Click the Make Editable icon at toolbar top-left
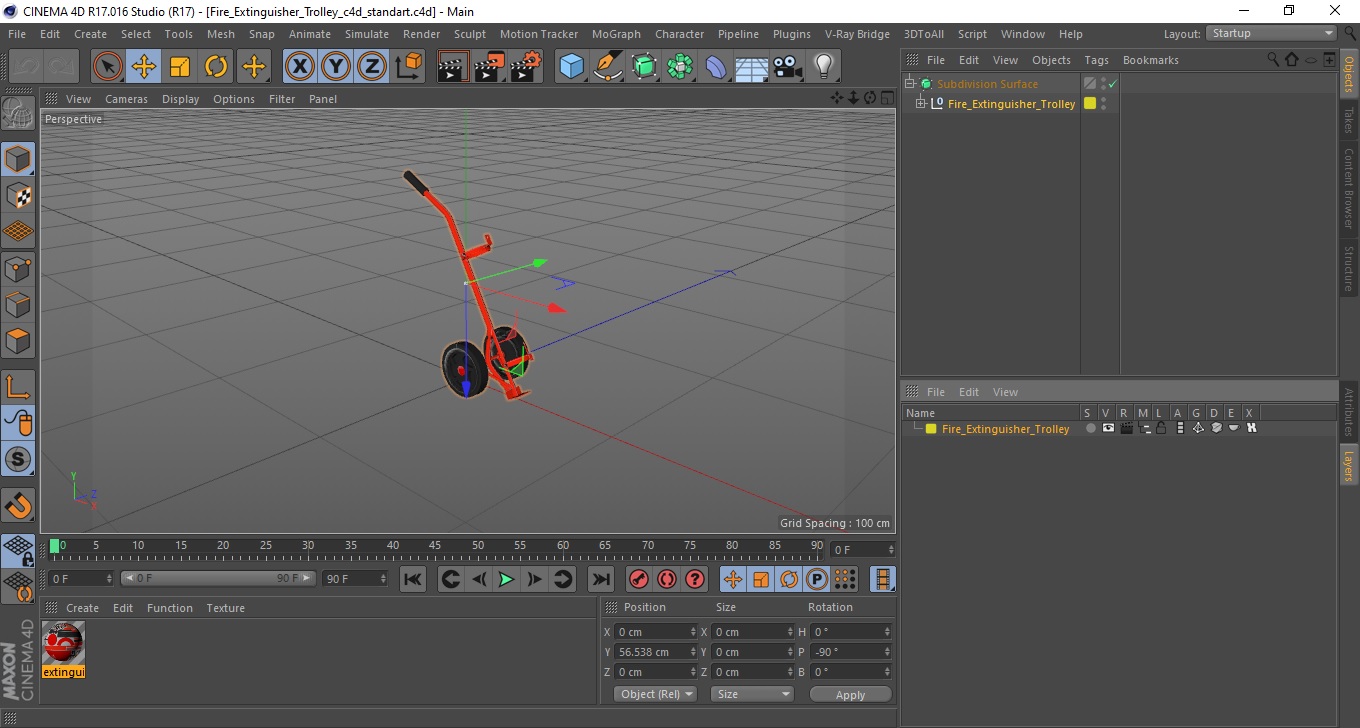 18,114
